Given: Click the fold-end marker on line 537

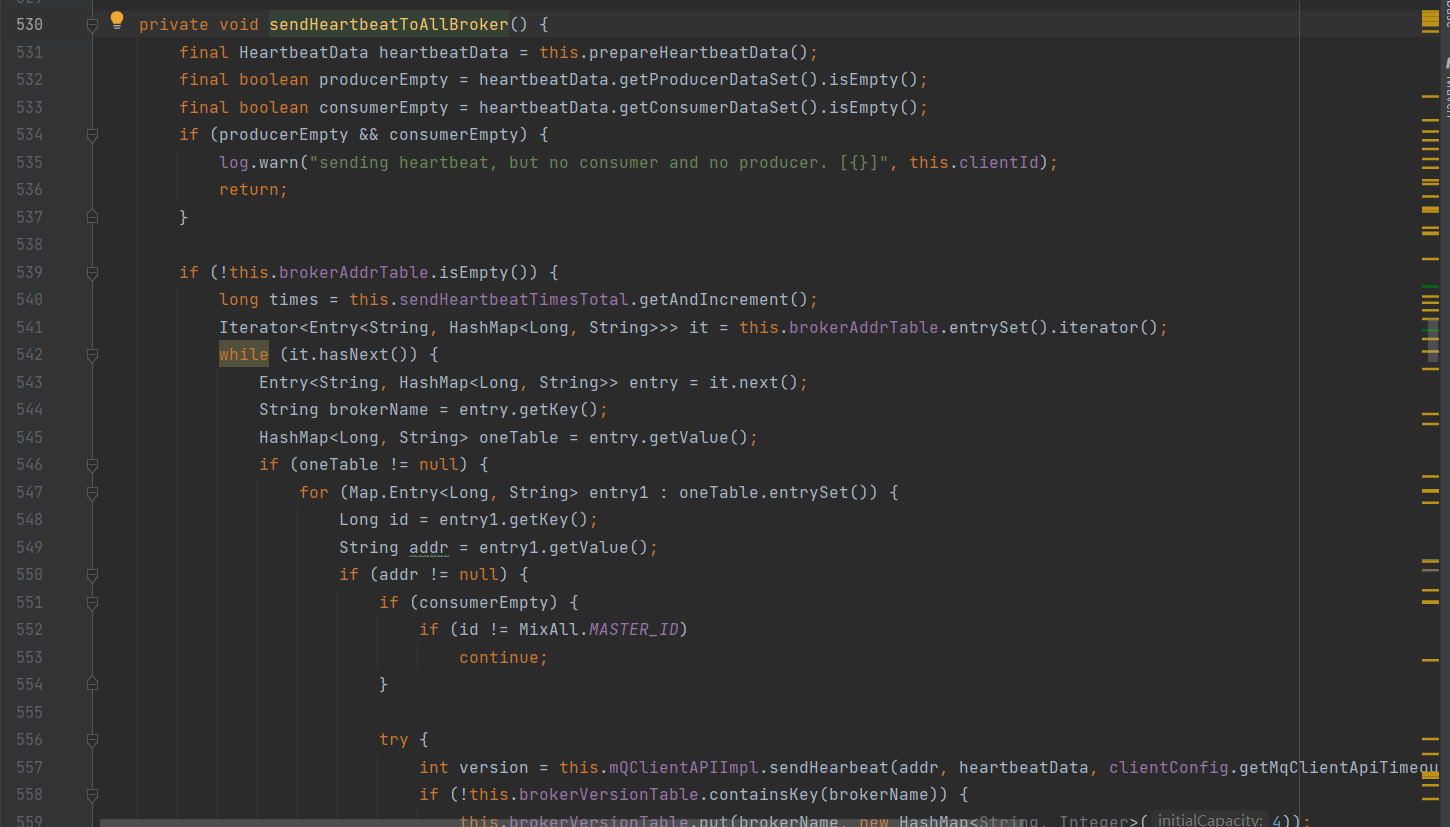Looking at the screenshot, I should (92, 217).
